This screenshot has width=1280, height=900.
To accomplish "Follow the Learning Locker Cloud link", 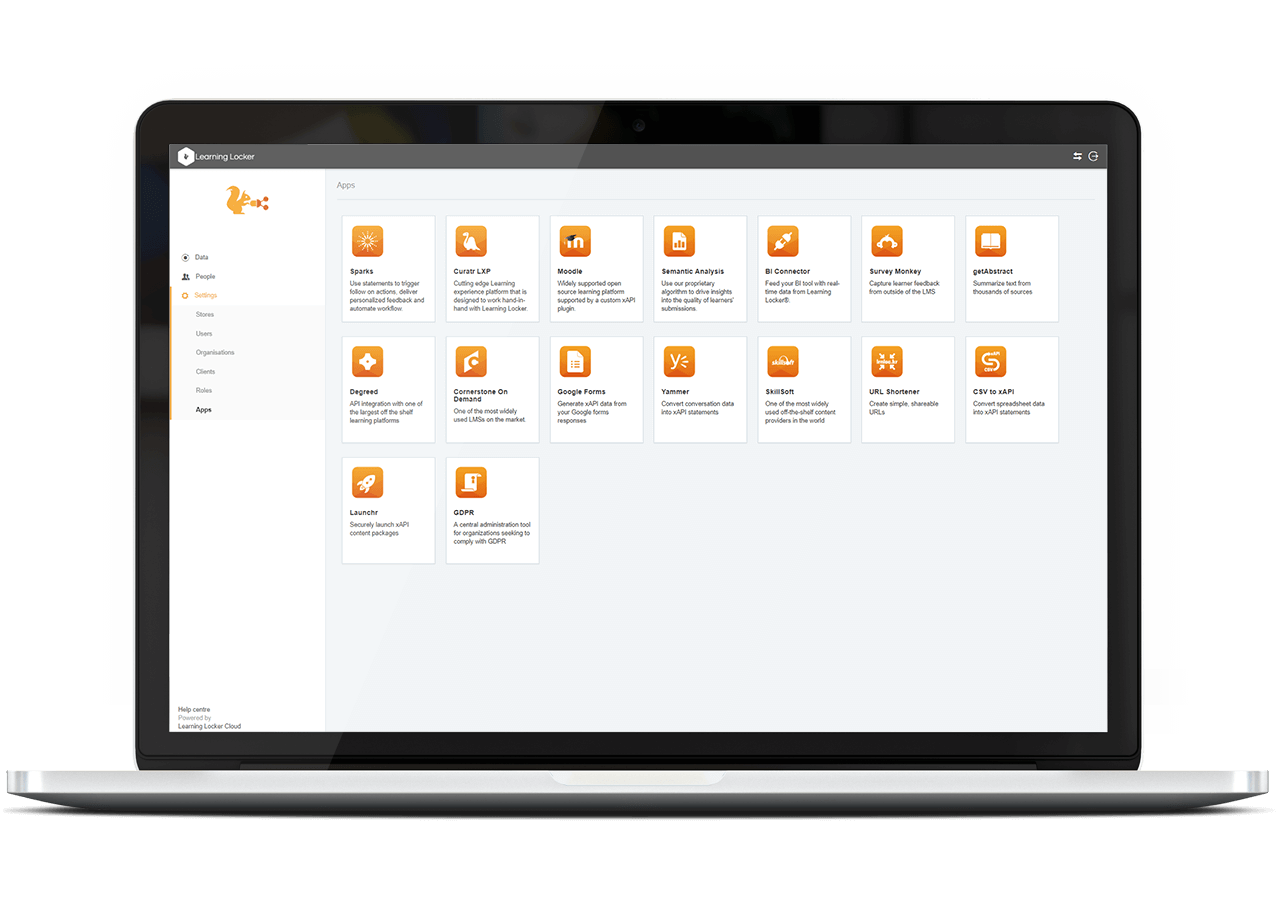I will click(x=209, y=727).
